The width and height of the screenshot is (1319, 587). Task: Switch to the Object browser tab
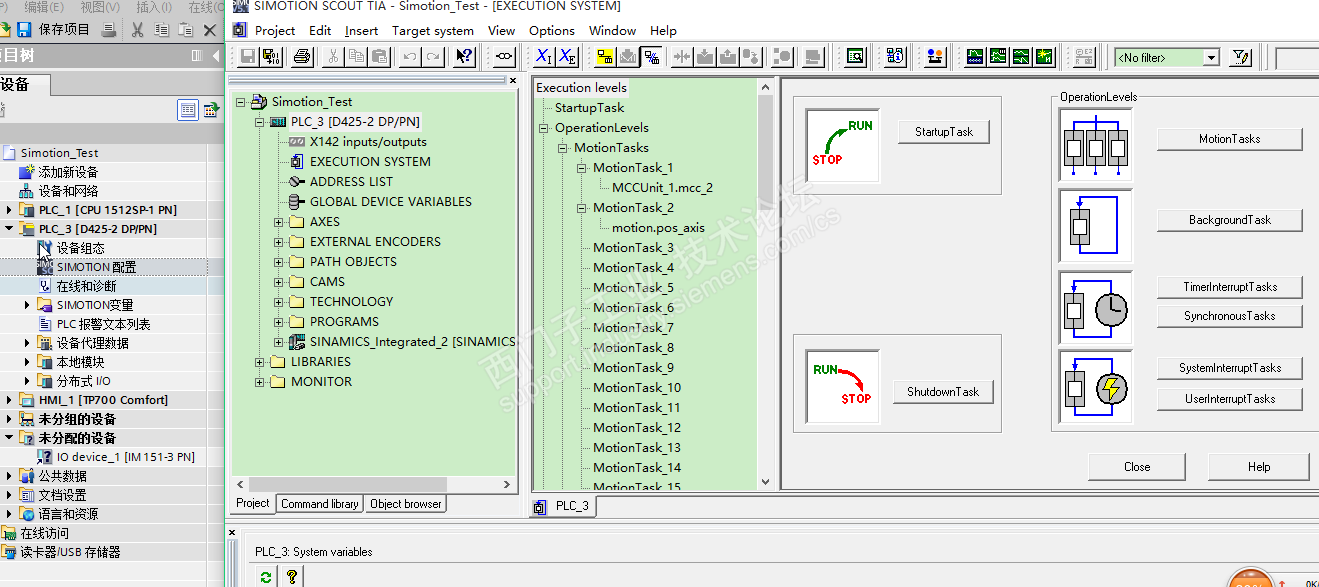(x=406, y=504)
